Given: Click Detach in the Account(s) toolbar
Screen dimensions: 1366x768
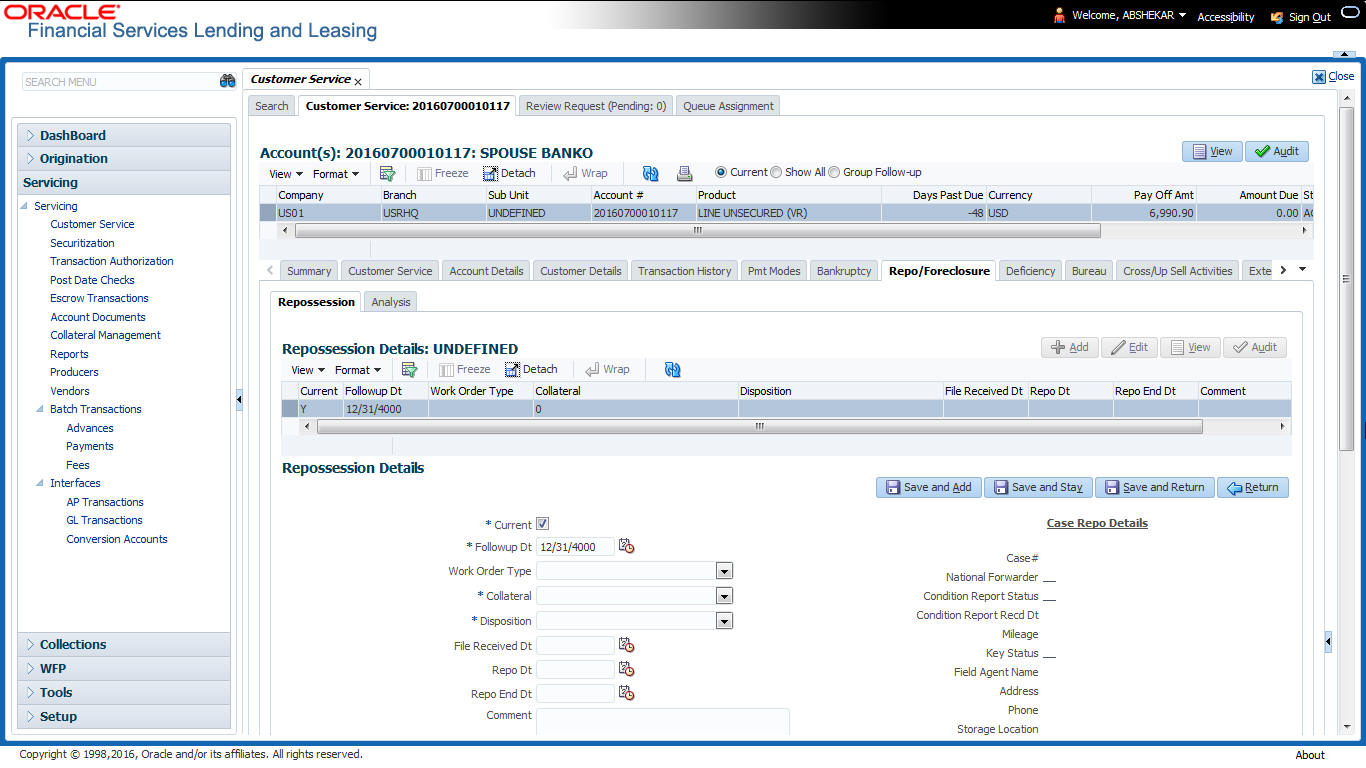Looking at the screenshot, I should [509, 173].
